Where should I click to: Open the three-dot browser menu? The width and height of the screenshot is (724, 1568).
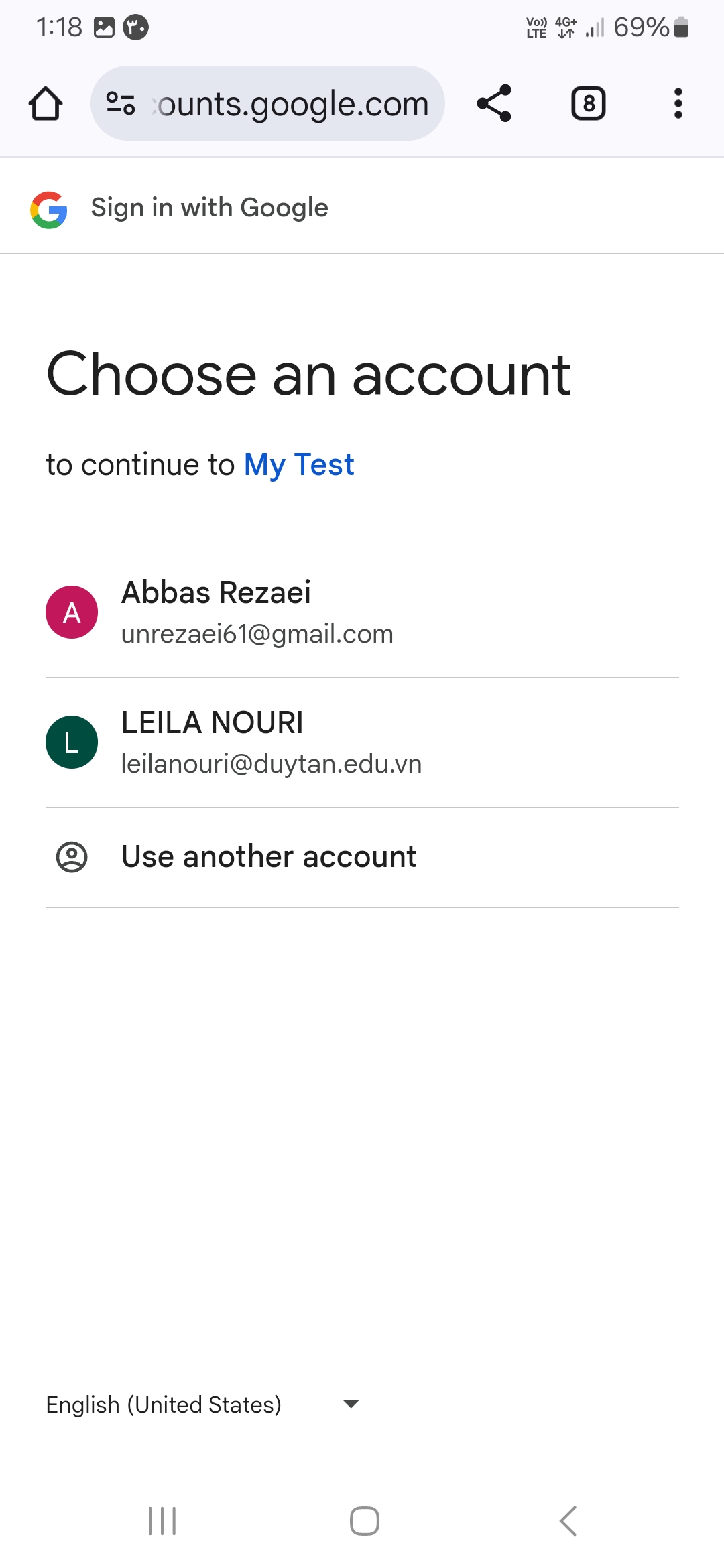pos(678,104)
